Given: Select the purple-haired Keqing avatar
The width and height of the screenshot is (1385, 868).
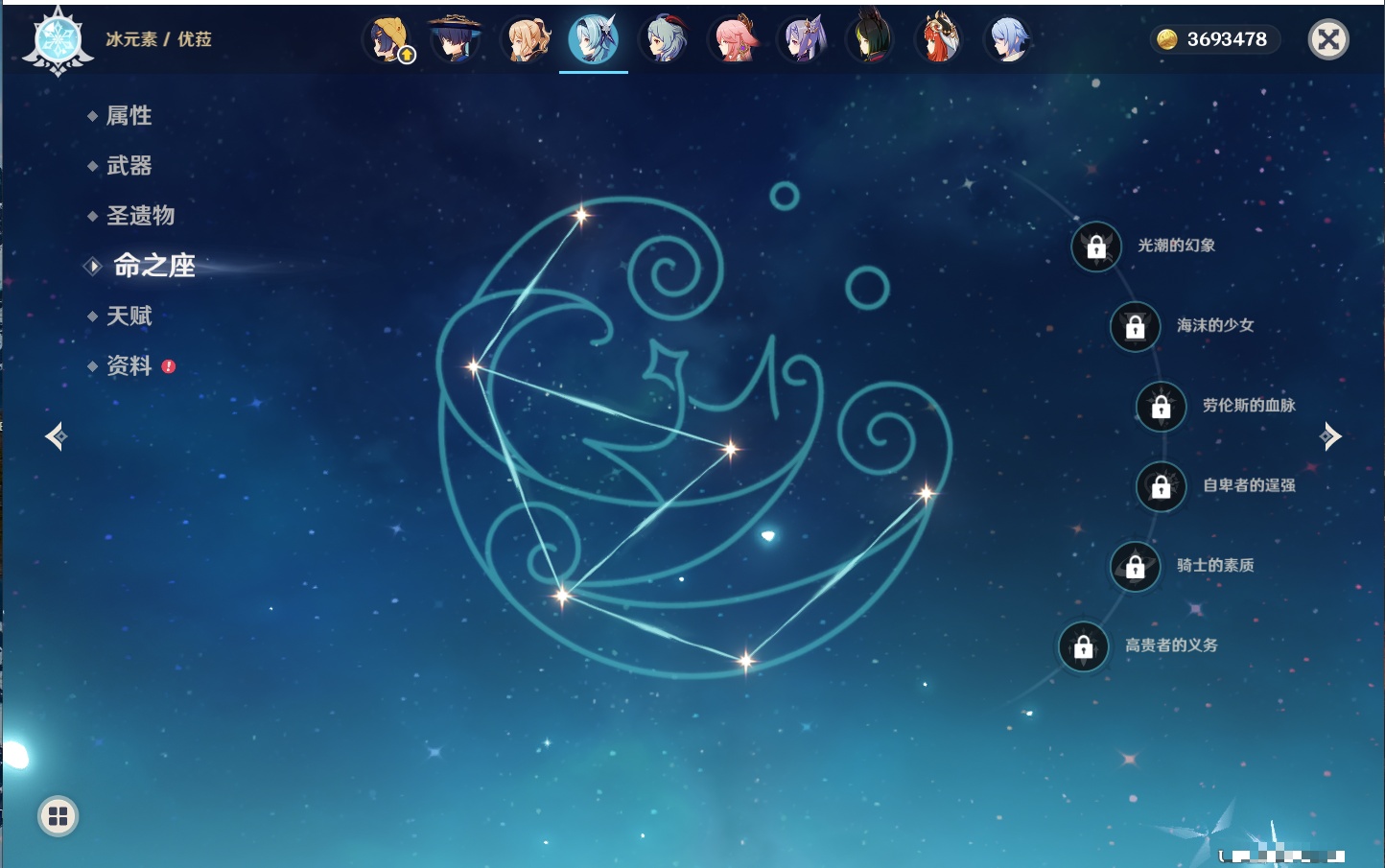Looking at the screenshot, I should pos(802,39).
